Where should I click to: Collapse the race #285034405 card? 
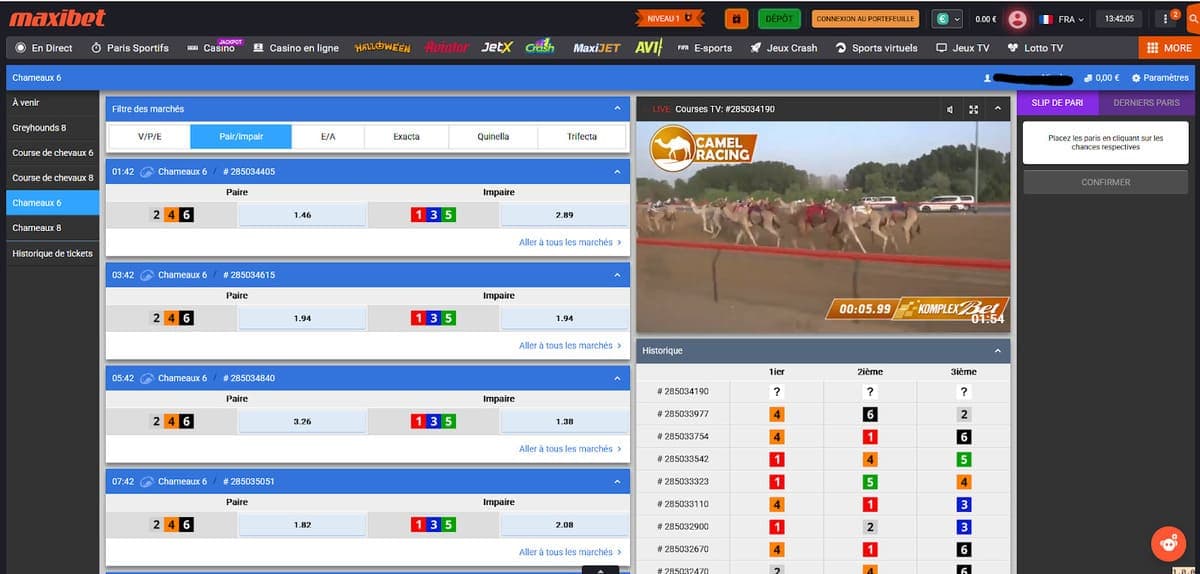click(617, 172)
